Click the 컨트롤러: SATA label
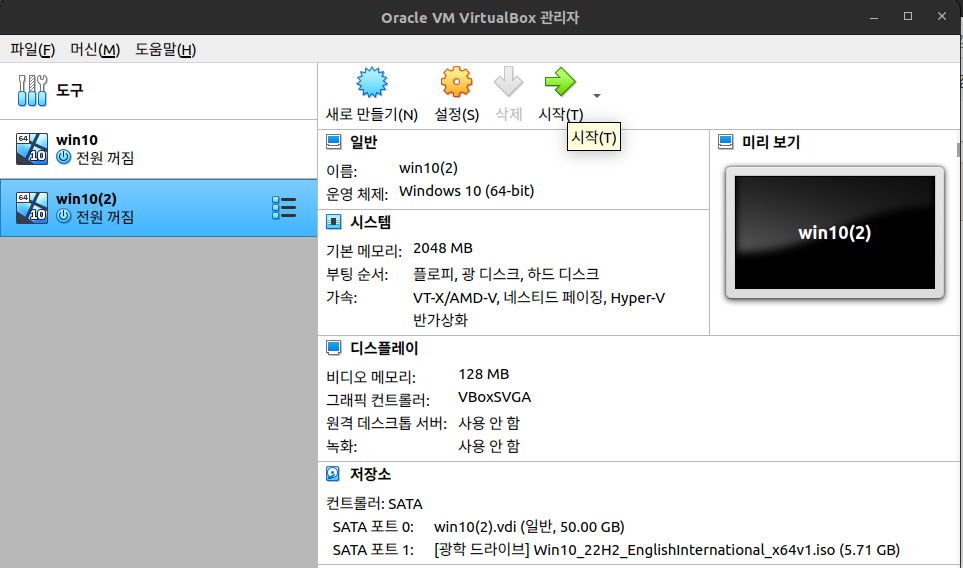 coord(374,504)
